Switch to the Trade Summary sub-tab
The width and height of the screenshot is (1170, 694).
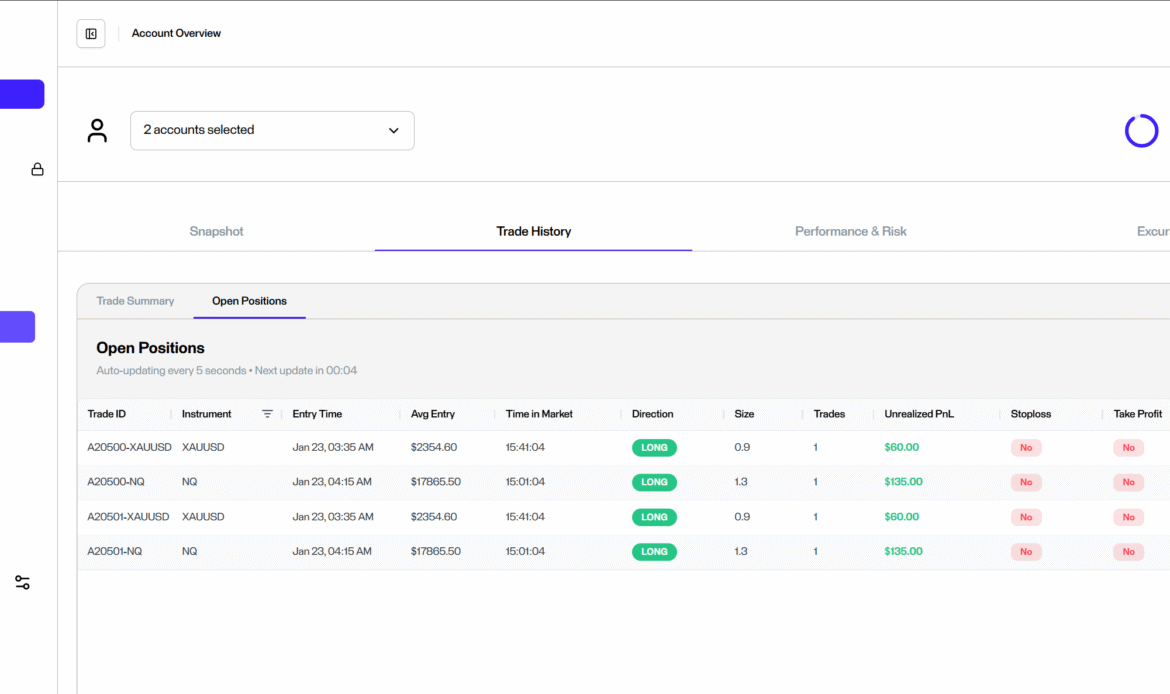(x=135, y=301)
